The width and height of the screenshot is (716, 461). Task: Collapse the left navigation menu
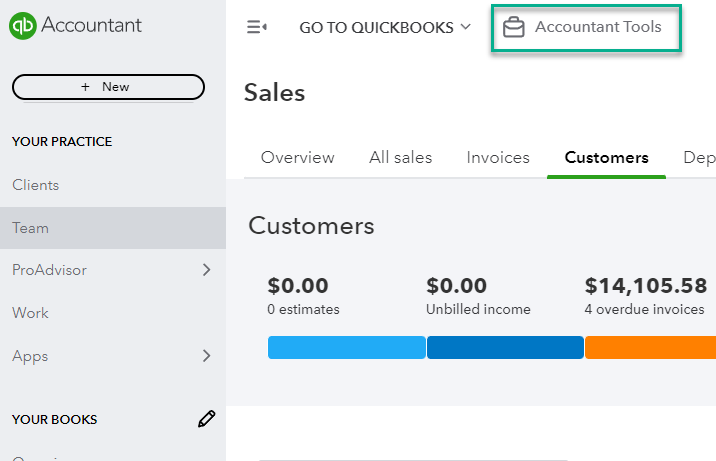257,27
